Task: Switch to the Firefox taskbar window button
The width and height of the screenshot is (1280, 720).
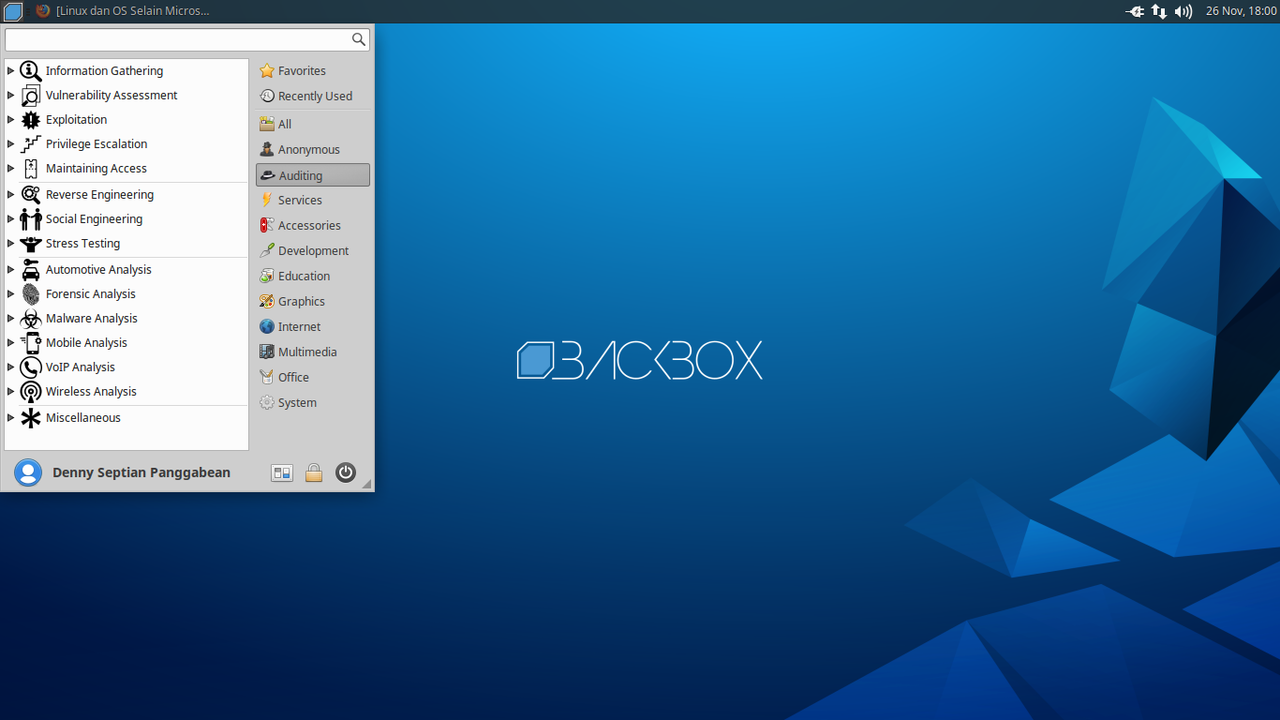Action: [123, 11]
